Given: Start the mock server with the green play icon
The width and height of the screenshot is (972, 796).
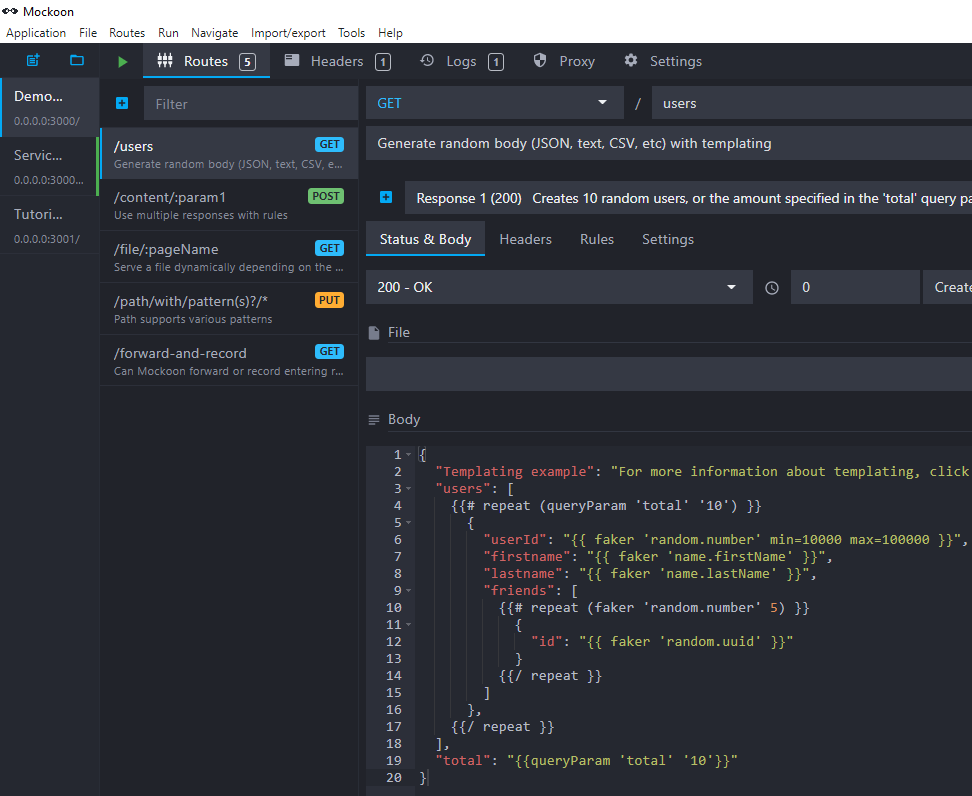Looking at the screenshot, I should 121,61.
